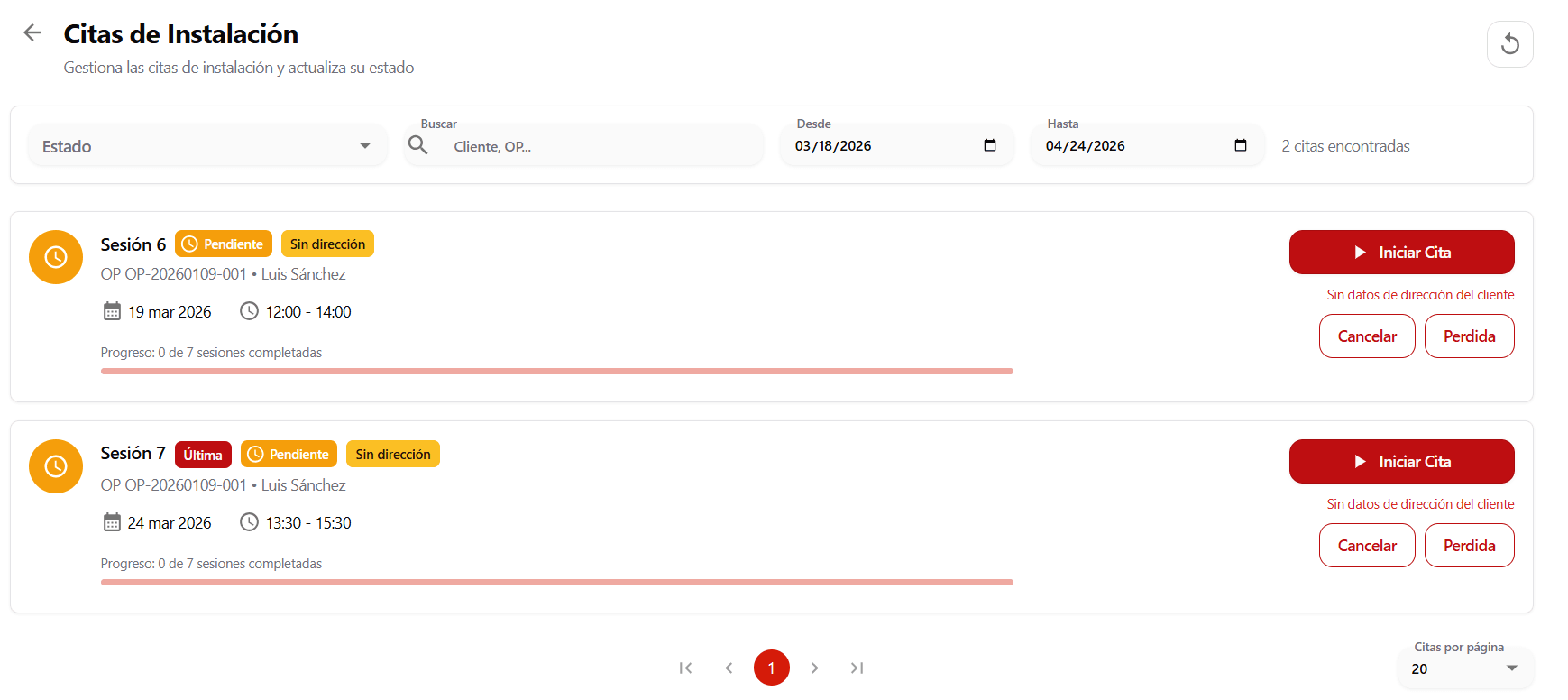Open the Hasta date calendar picker icon

pos(1240,146)
